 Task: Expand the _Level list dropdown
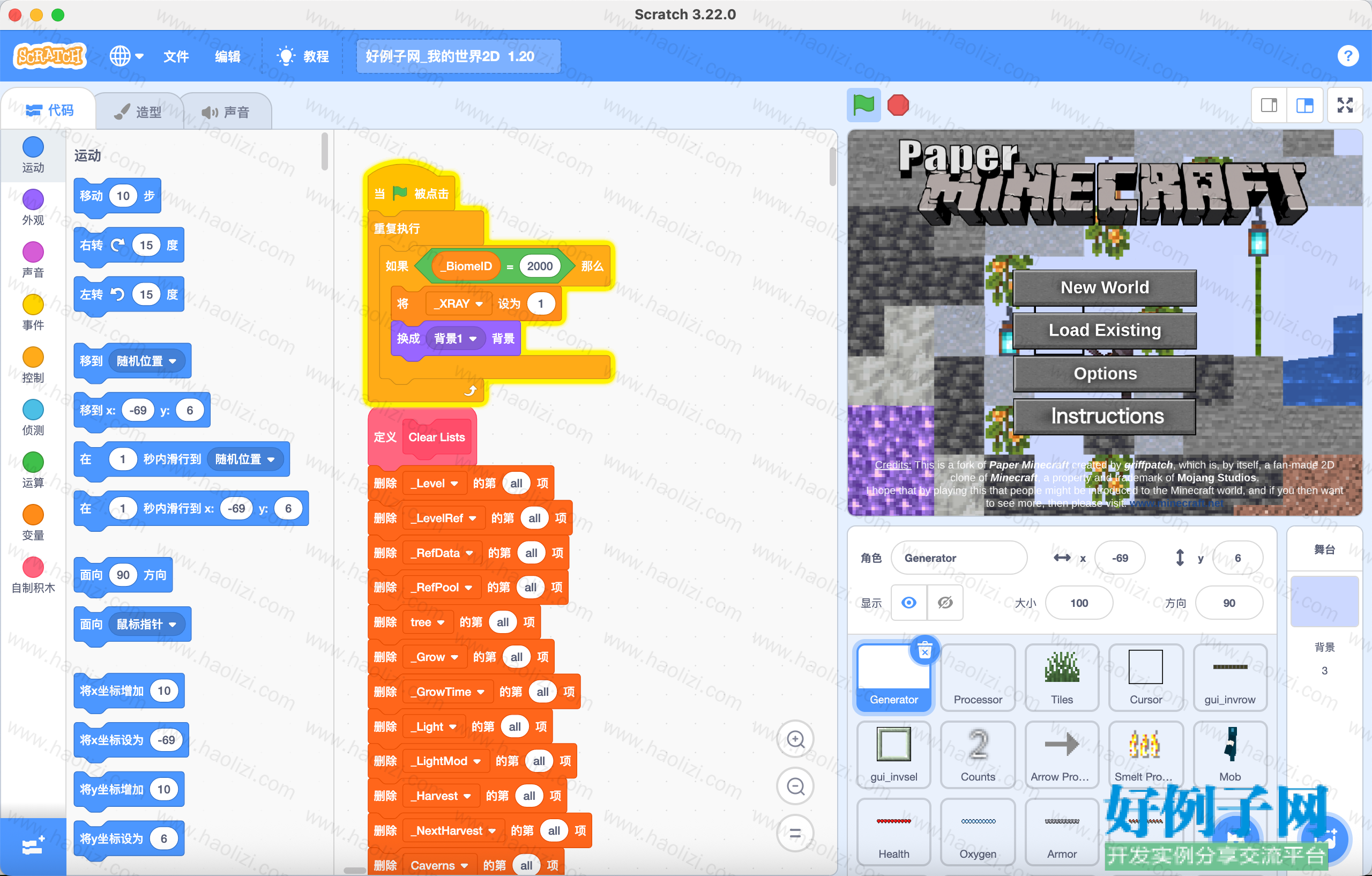click(x=434, y=484)
